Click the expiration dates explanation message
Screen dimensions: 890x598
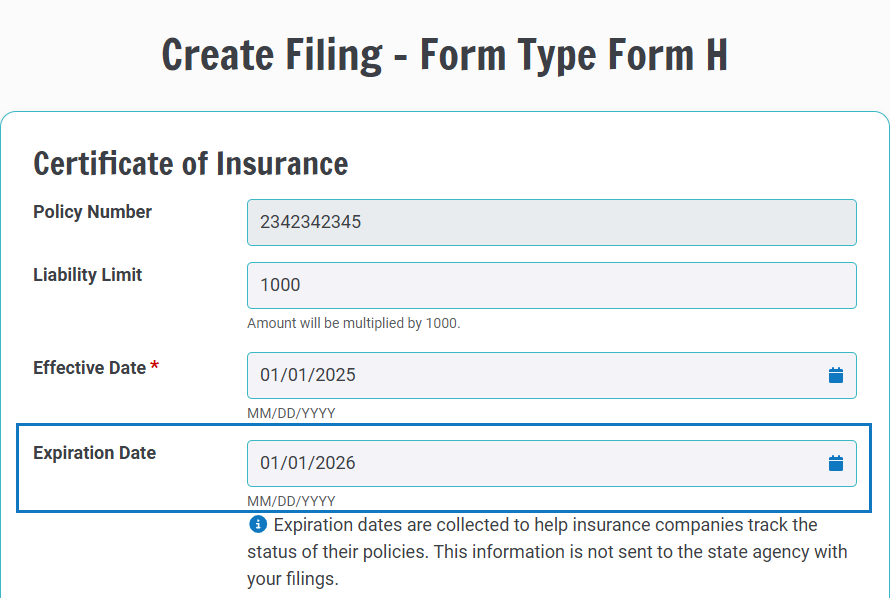546,551
